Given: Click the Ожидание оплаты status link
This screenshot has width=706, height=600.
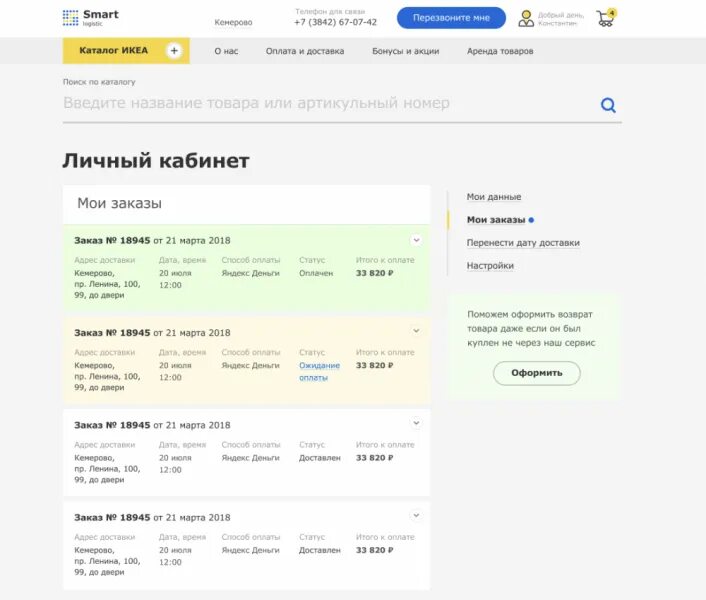Looking at the screenshot, I should (319, 371).
